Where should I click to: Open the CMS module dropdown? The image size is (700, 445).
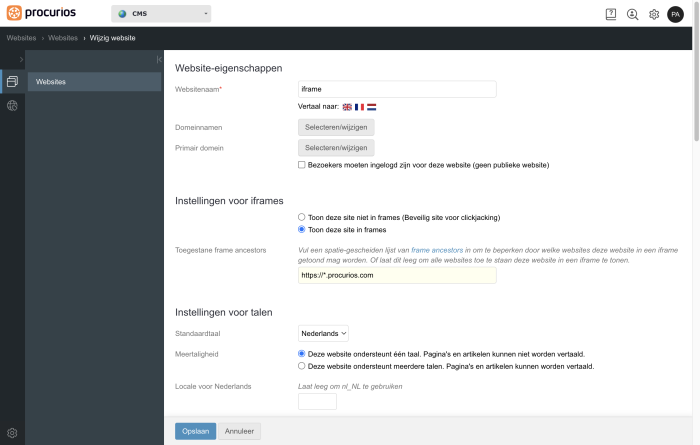coord(161,14)
